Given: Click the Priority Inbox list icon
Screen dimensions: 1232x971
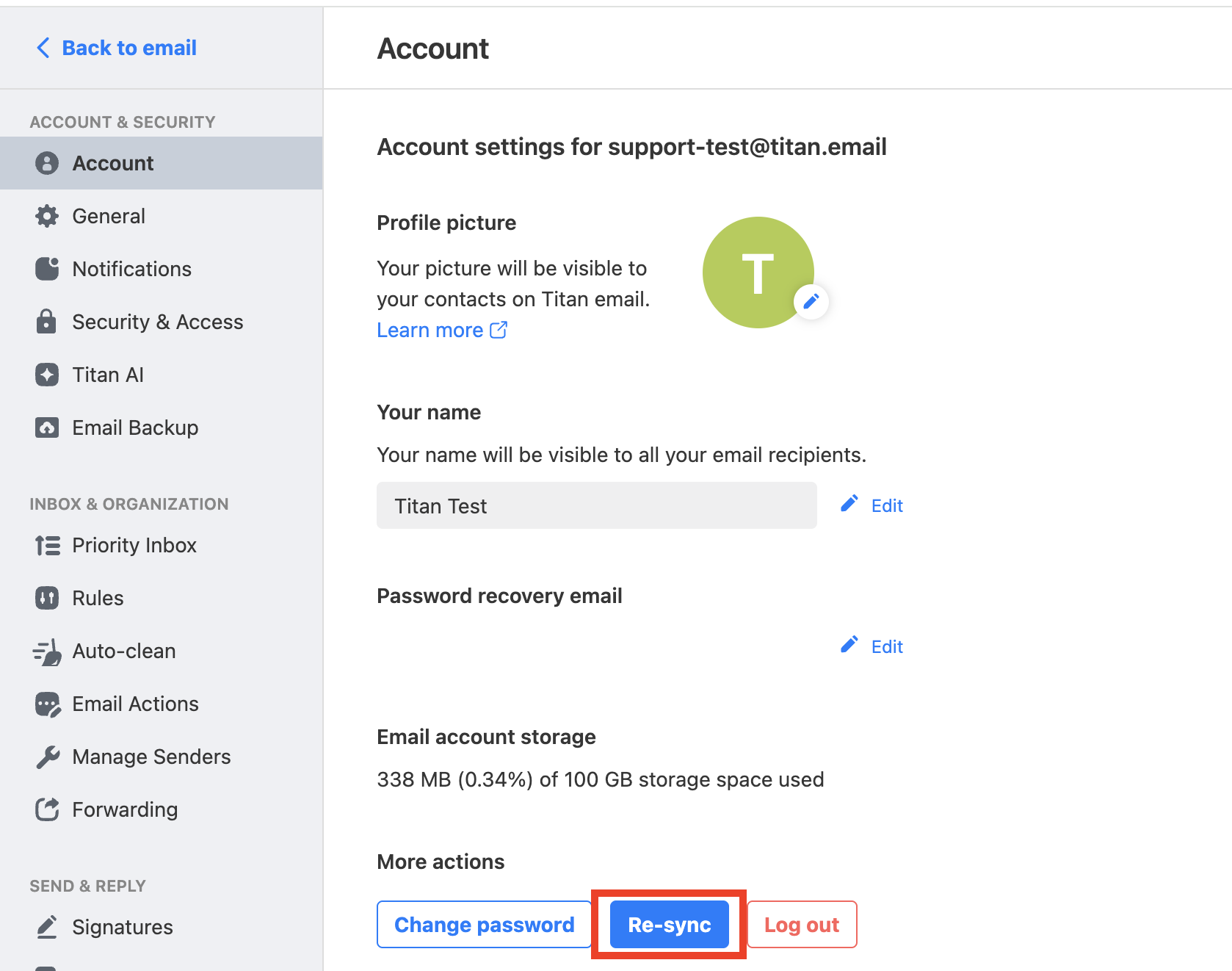Looking at the screenshot, I should pos(48,546).
